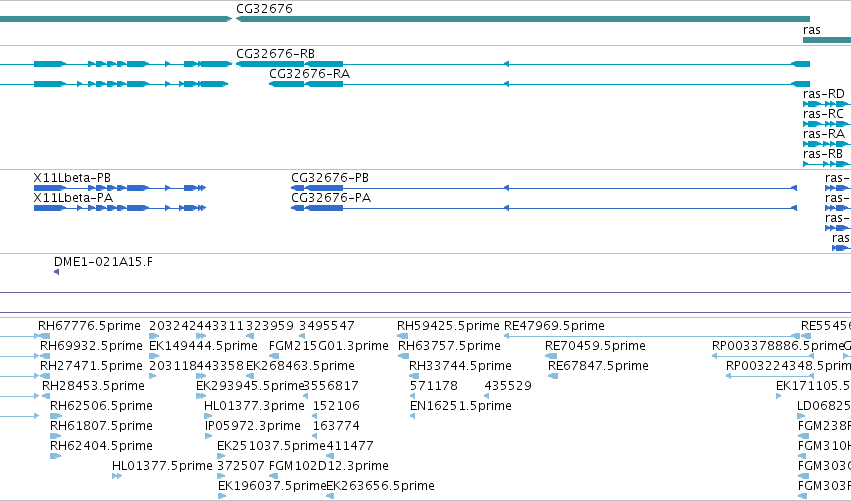This screenshot has height=501, width=851.
Task: Click the DME1-021A15.F purple arrow marker
Action: [x=56, y=272]
